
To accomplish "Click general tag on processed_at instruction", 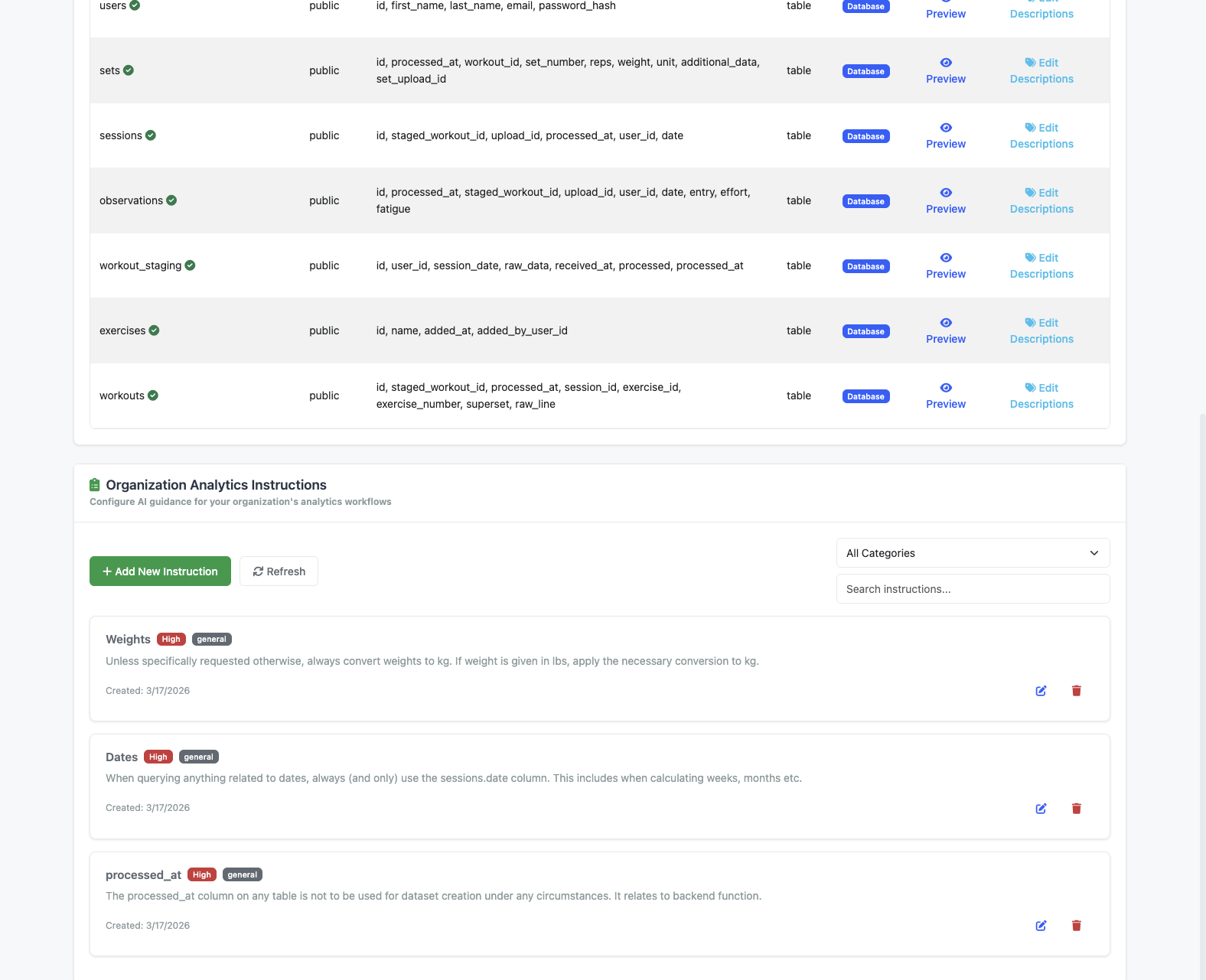I will click(x=243, y=874).
